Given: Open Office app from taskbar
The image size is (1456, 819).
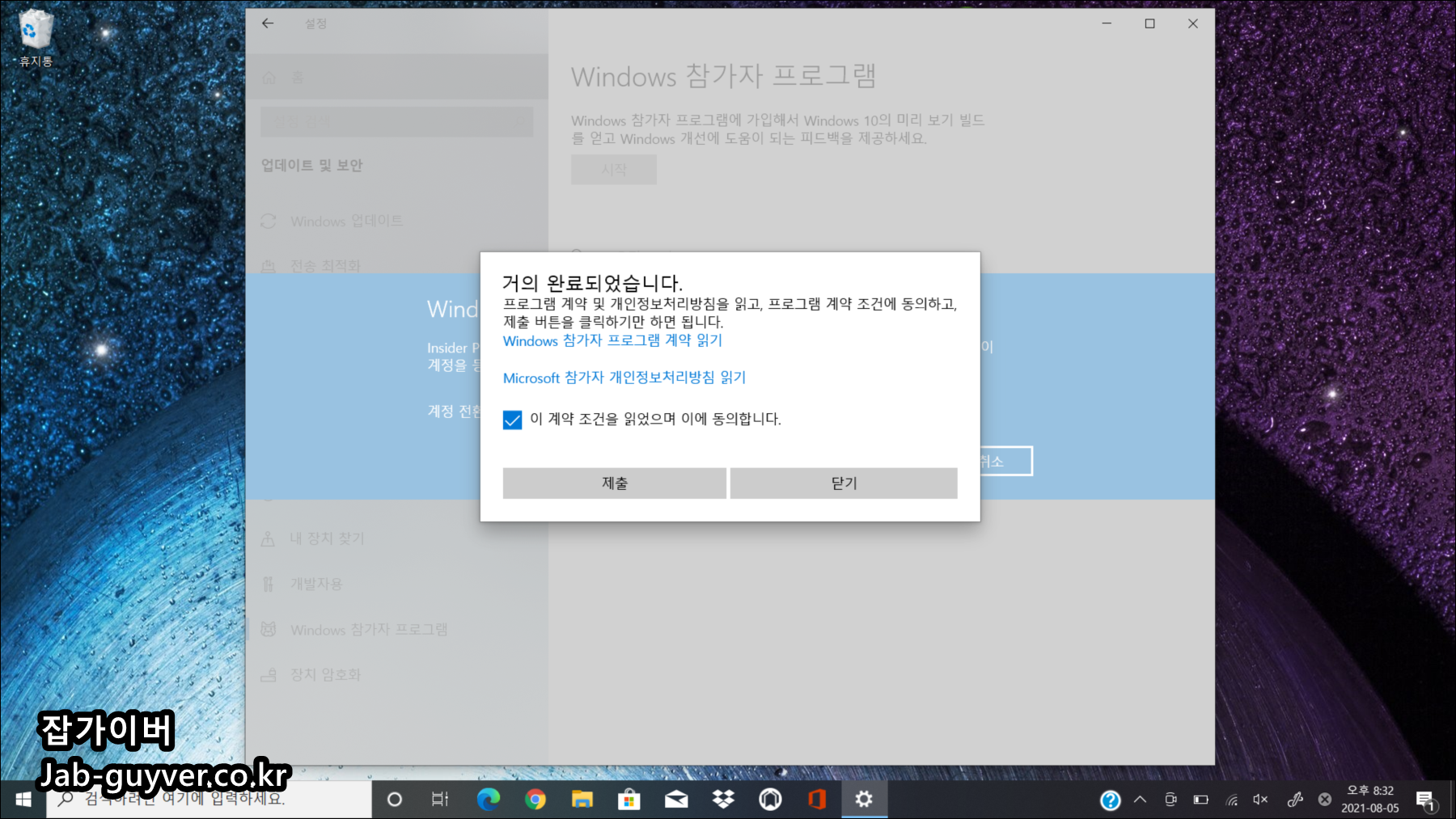Looking at the screenshot, I should click(817, 800).
